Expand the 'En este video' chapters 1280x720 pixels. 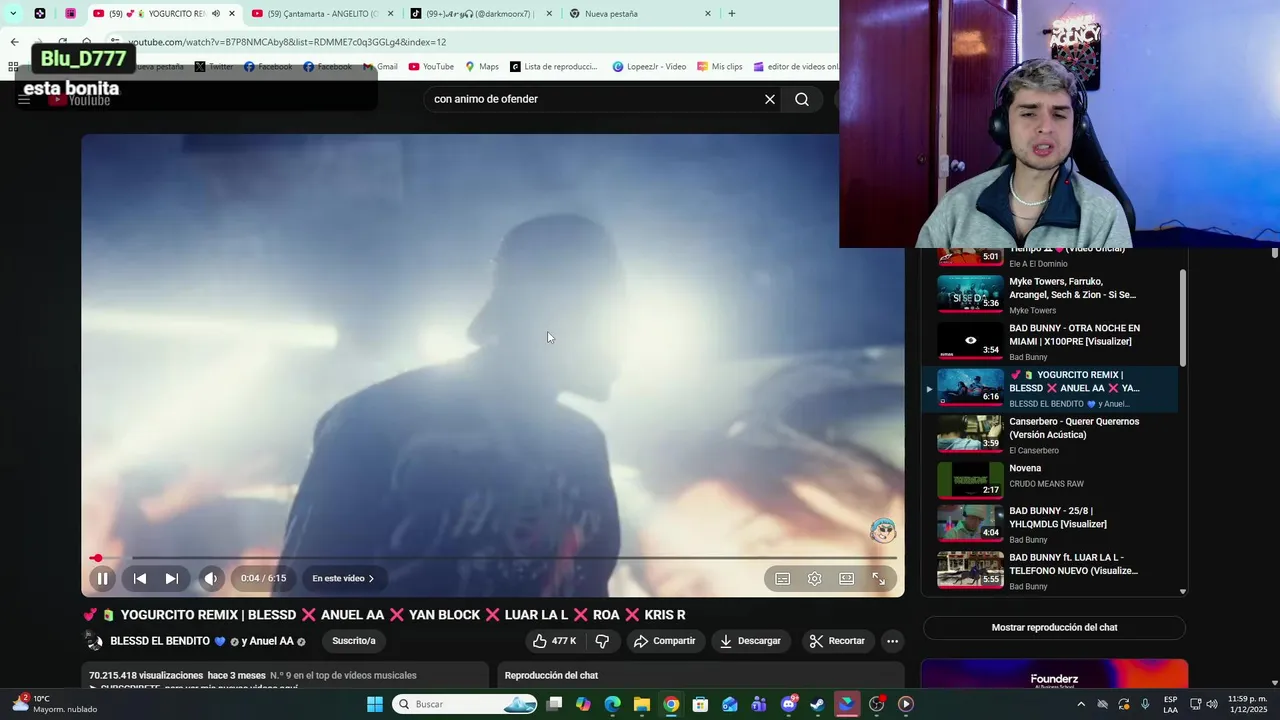(343, 578)
